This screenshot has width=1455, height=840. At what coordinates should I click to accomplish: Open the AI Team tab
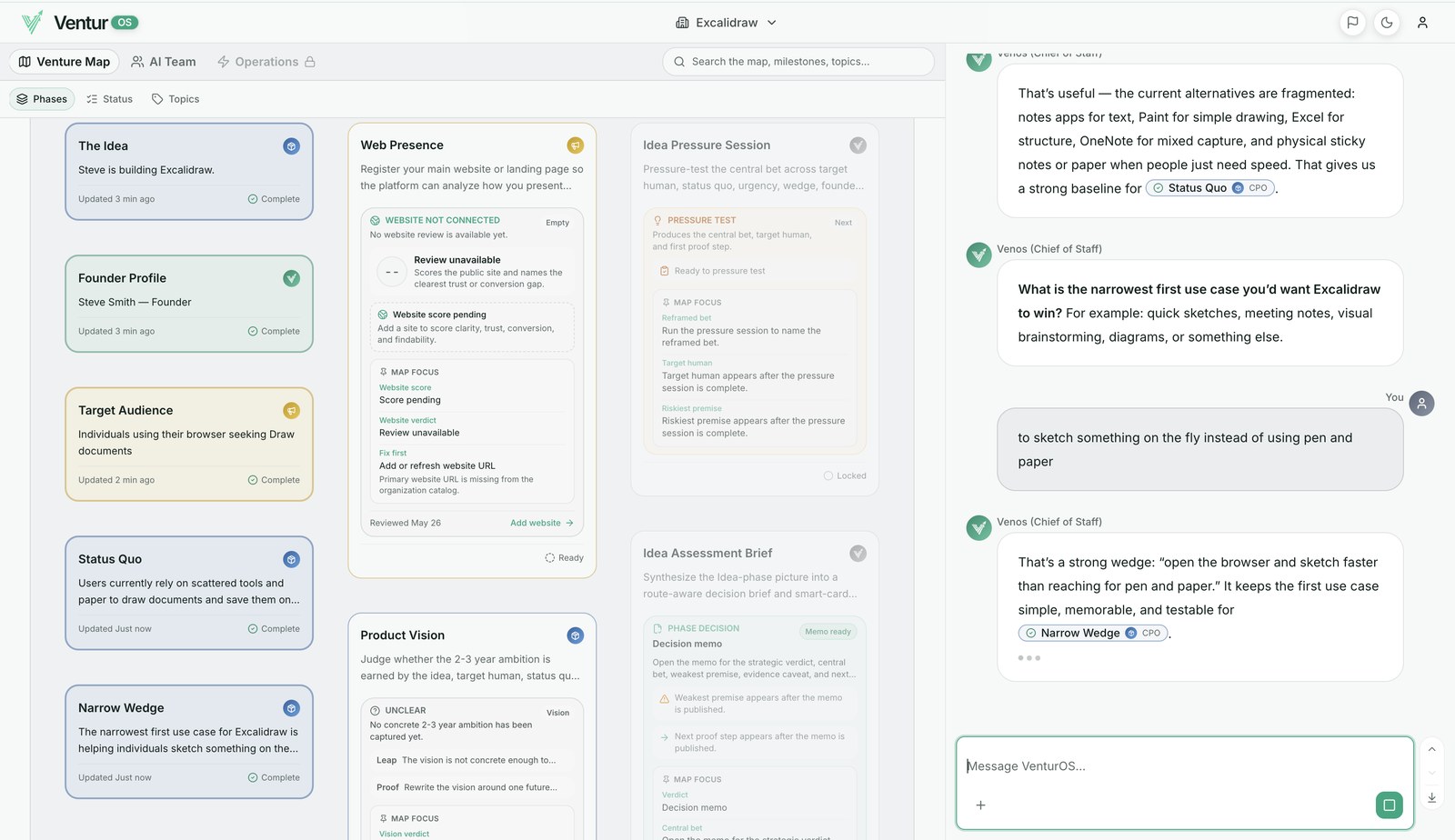(x=164, y=62)
